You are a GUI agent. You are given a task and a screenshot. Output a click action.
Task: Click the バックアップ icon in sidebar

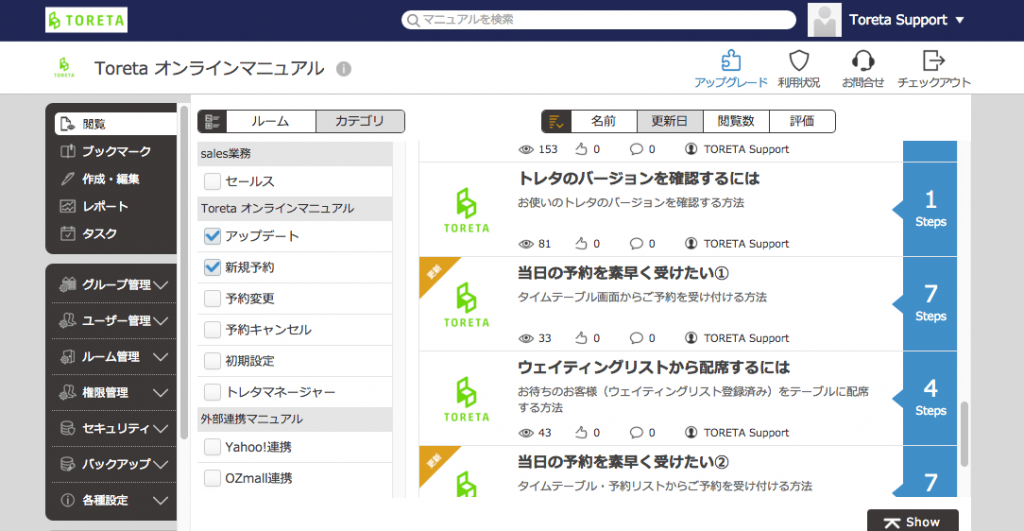[68, 464]
